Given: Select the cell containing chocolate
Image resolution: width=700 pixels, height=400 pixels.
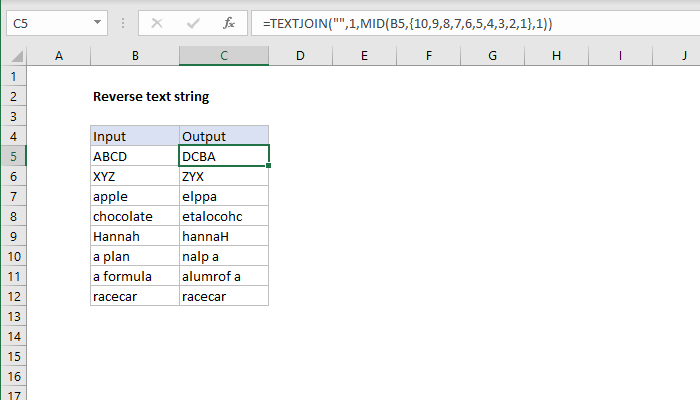Looking at the screenshot, I should 135,216.
